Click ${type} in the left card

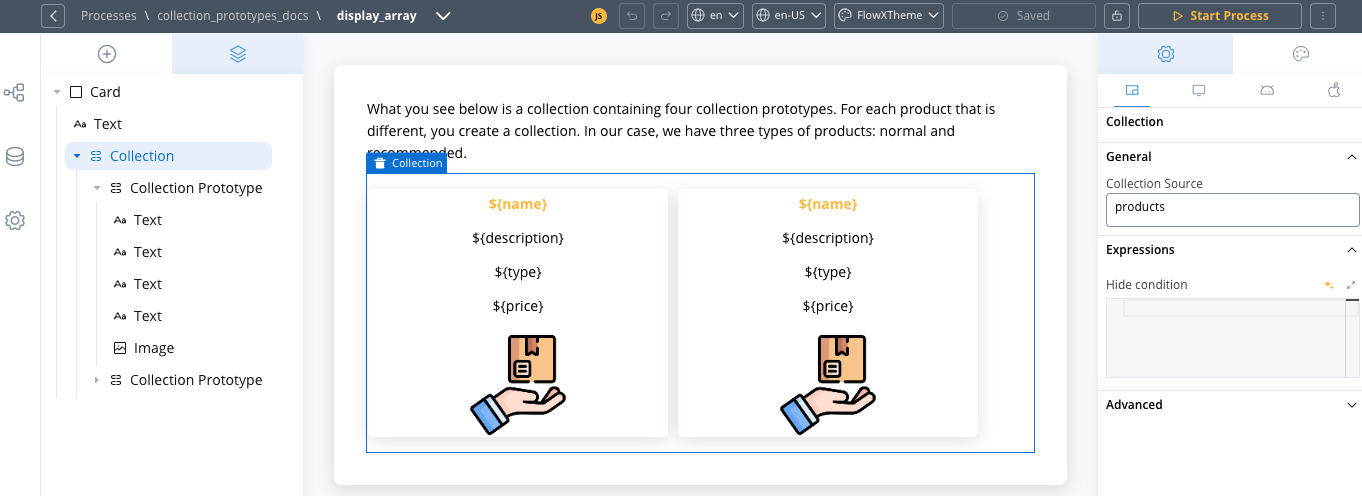[518, 272]
